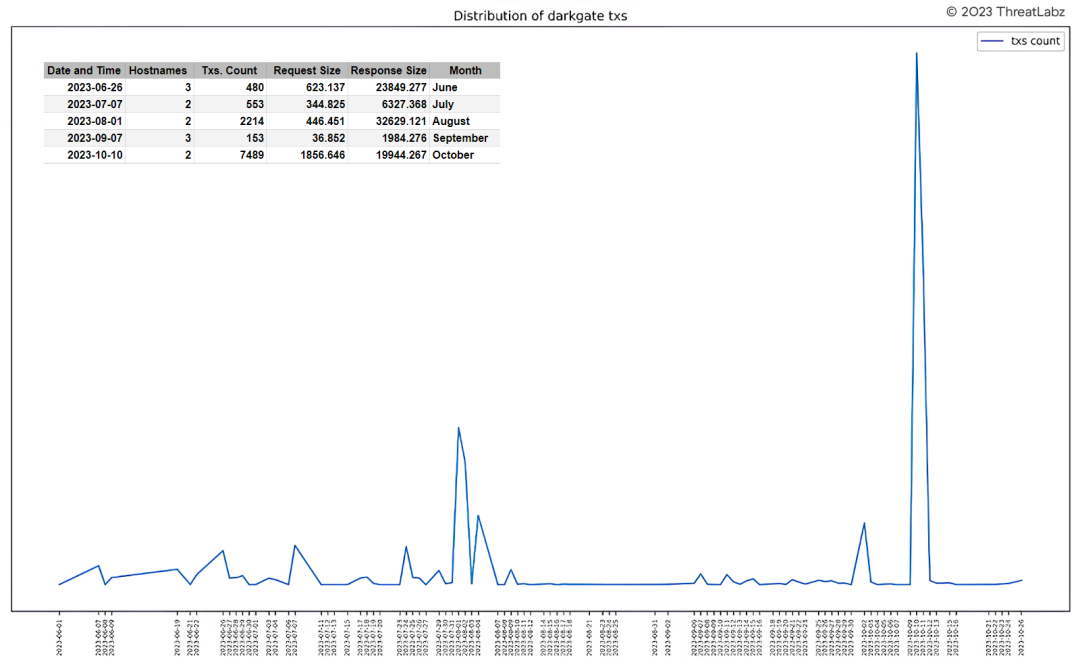Sort table by the Response Size column header

388,70
